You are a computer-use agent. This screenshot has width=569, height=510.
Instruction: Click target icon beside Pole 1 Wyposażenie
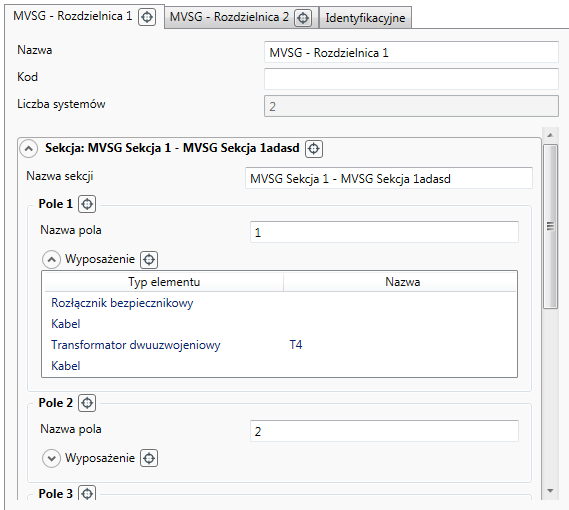click(149, 260)
